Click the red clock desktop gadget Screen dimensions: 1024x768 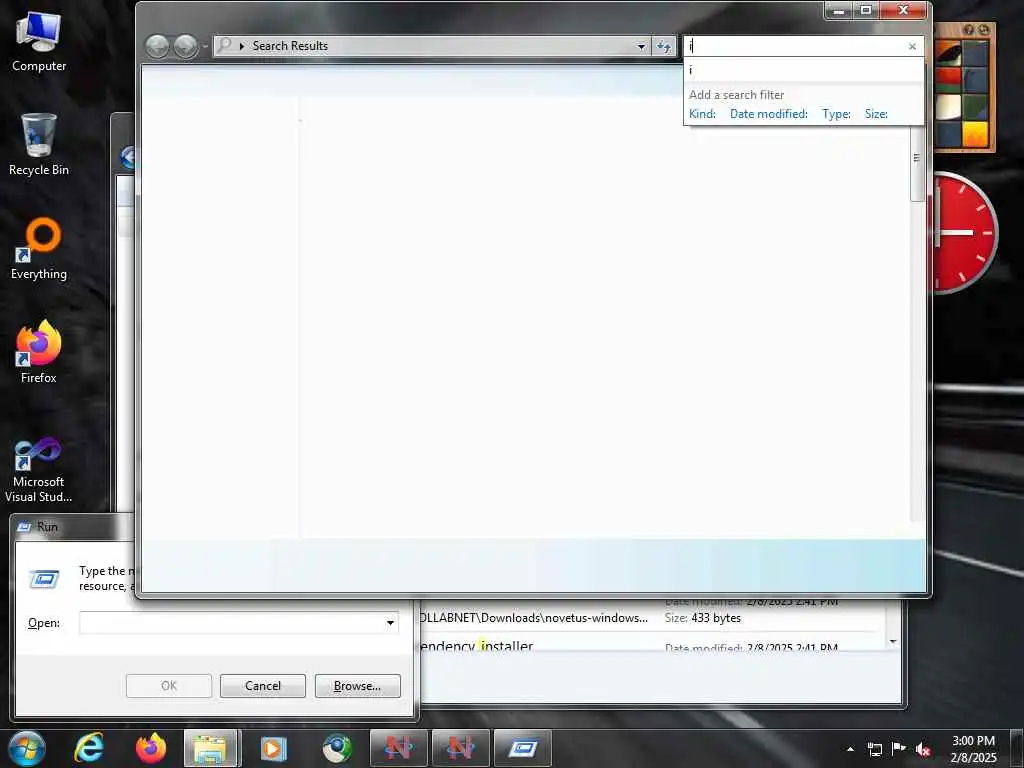tap(965, 232)
